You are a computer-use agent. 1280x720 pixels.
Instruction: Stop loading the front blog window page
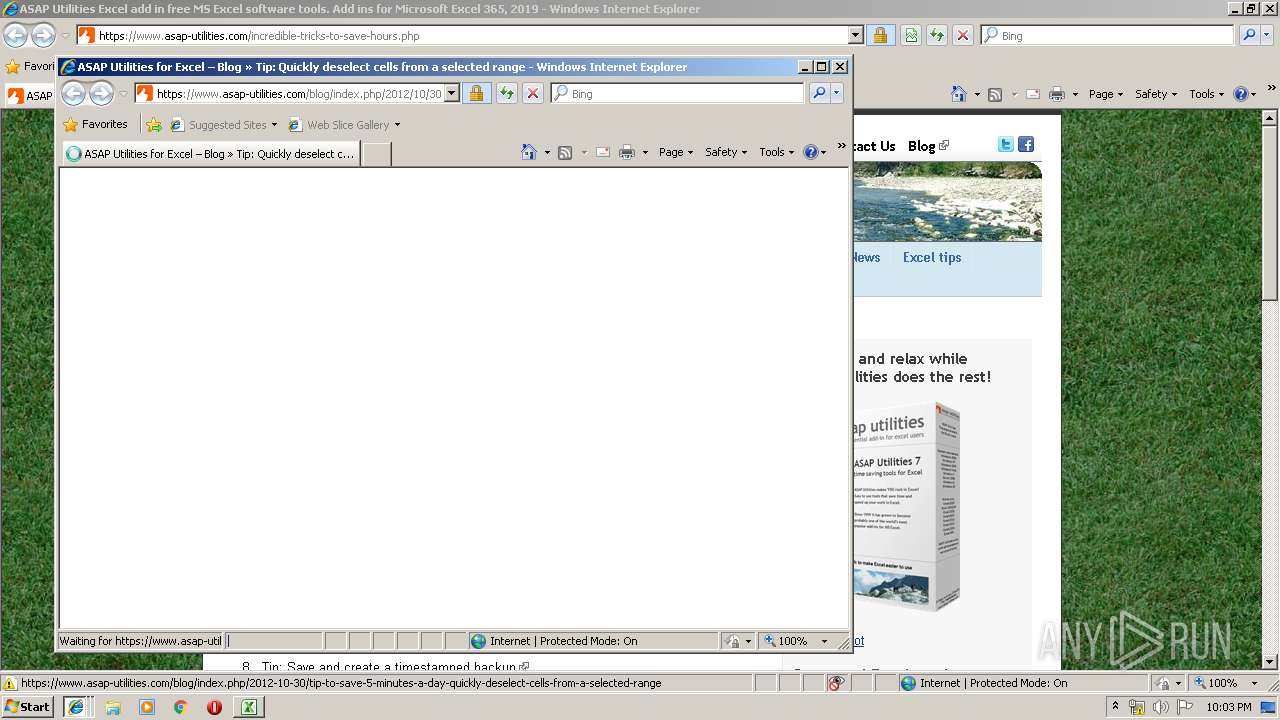(533, 93)
